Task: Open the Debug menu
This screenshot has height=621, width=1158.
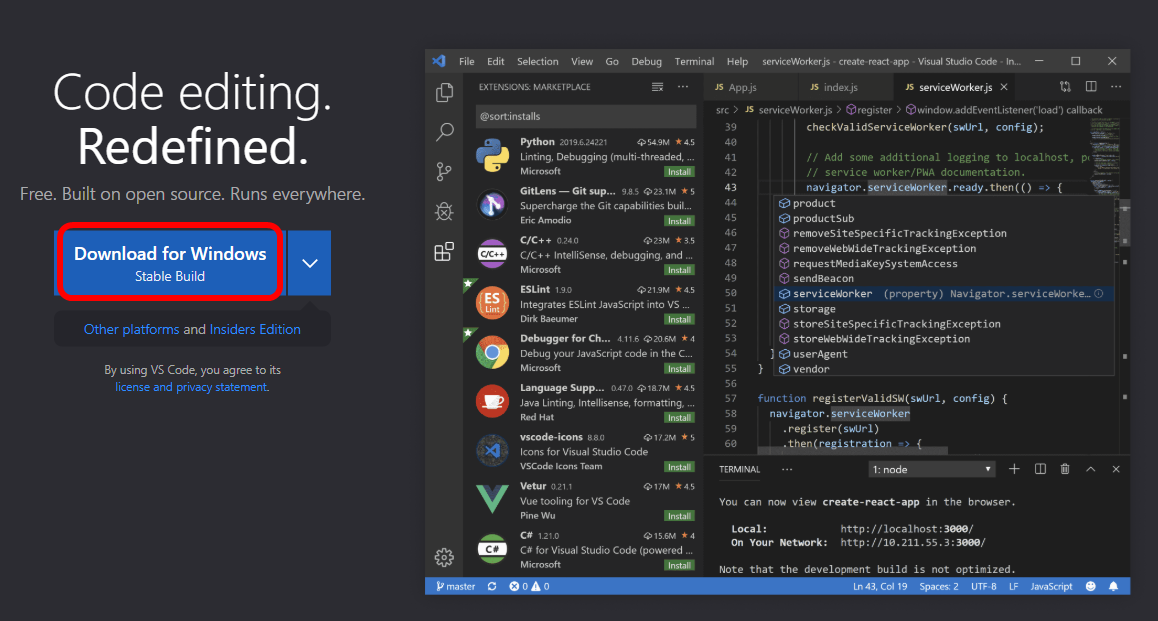Action: (647, 61)
